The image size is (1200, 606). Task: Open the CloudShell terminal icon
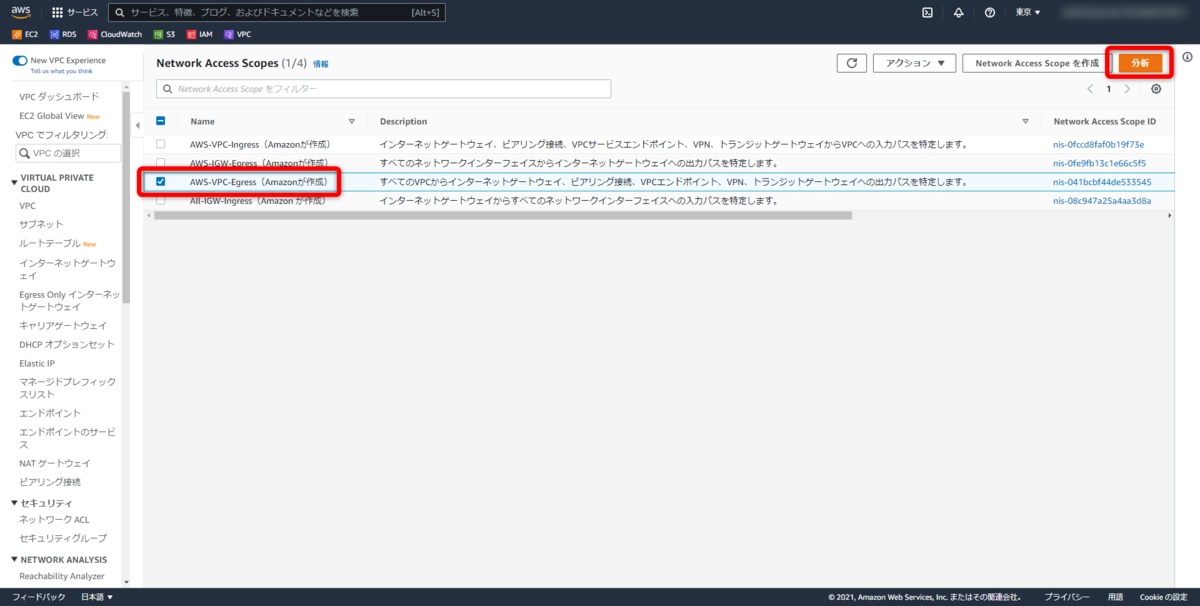point(927,13)
